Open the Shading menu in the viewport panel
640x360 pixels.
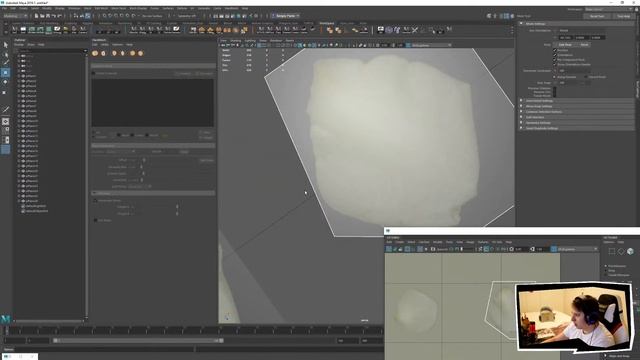click(236, 40)
